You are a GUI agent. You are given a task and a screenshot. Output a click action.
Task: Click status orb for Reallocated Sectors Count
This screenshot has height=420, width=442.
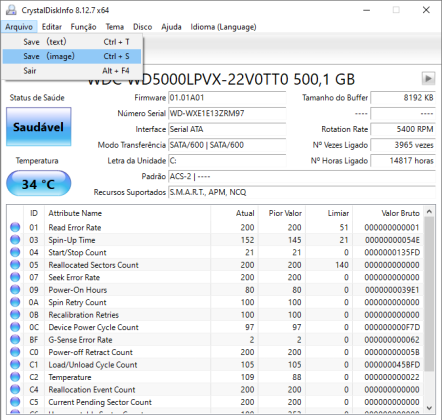(x=15, y=265)
